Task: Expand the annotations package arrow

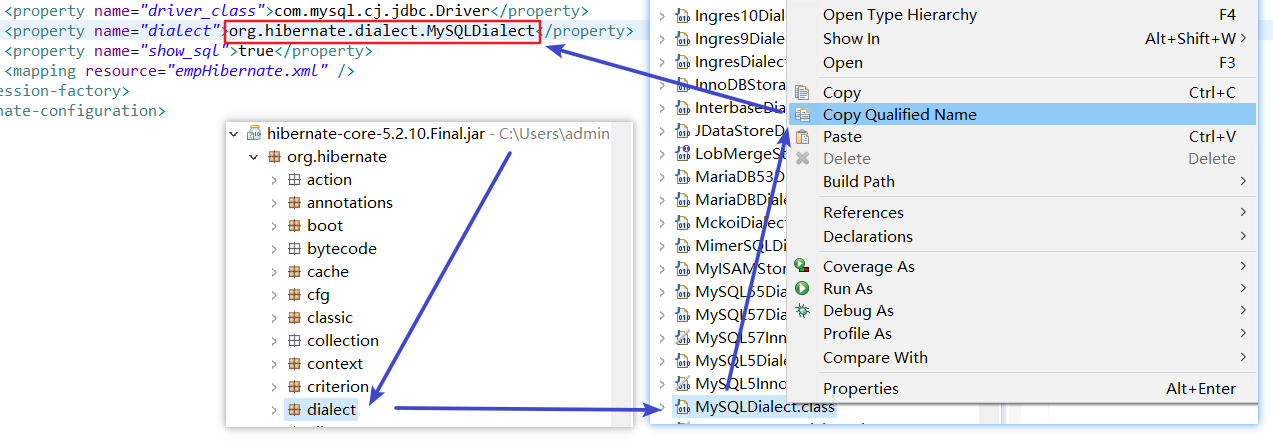Action: tap(274, 203)
